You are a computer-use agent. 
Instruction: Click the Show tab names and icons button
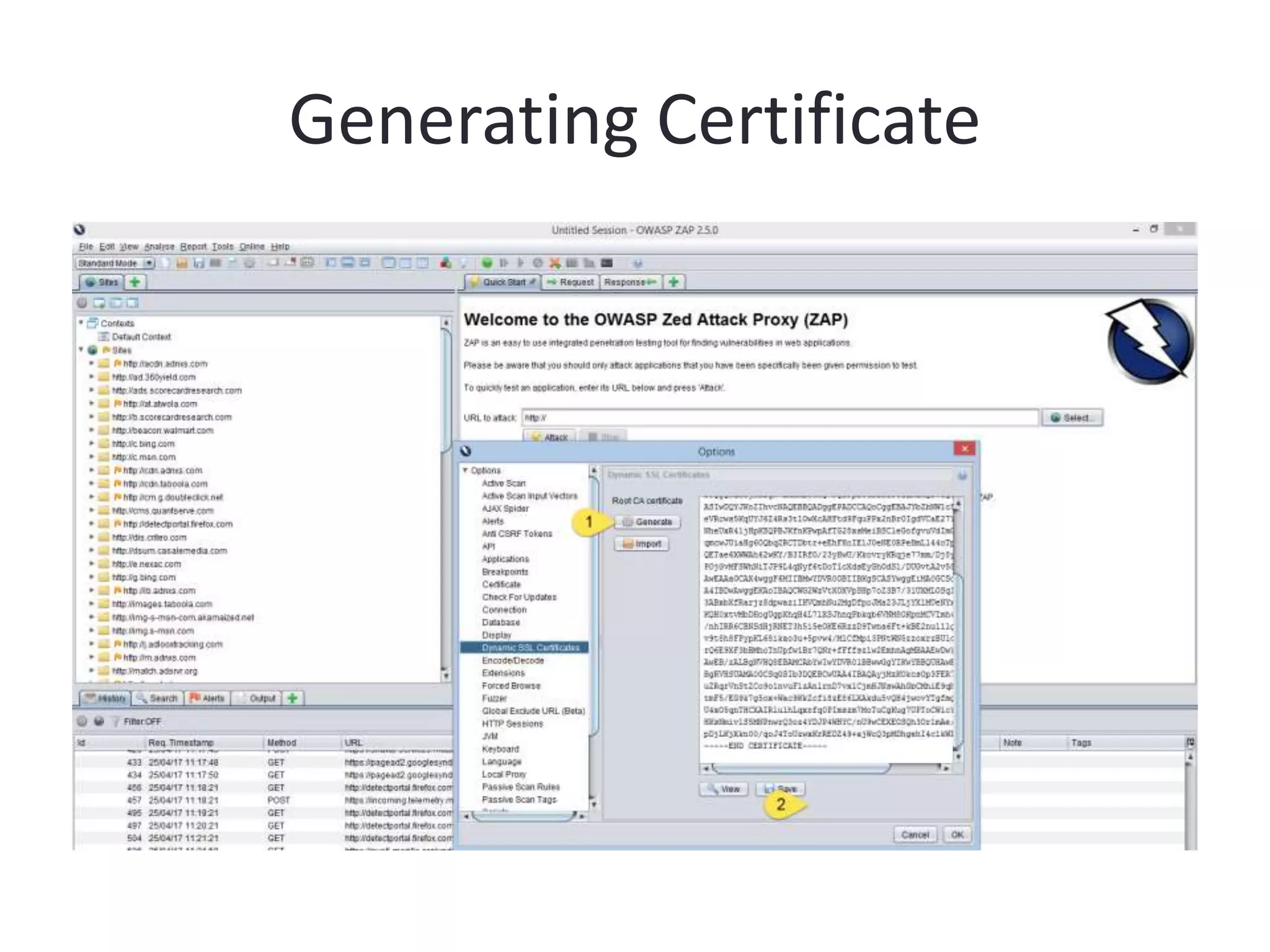307,263
